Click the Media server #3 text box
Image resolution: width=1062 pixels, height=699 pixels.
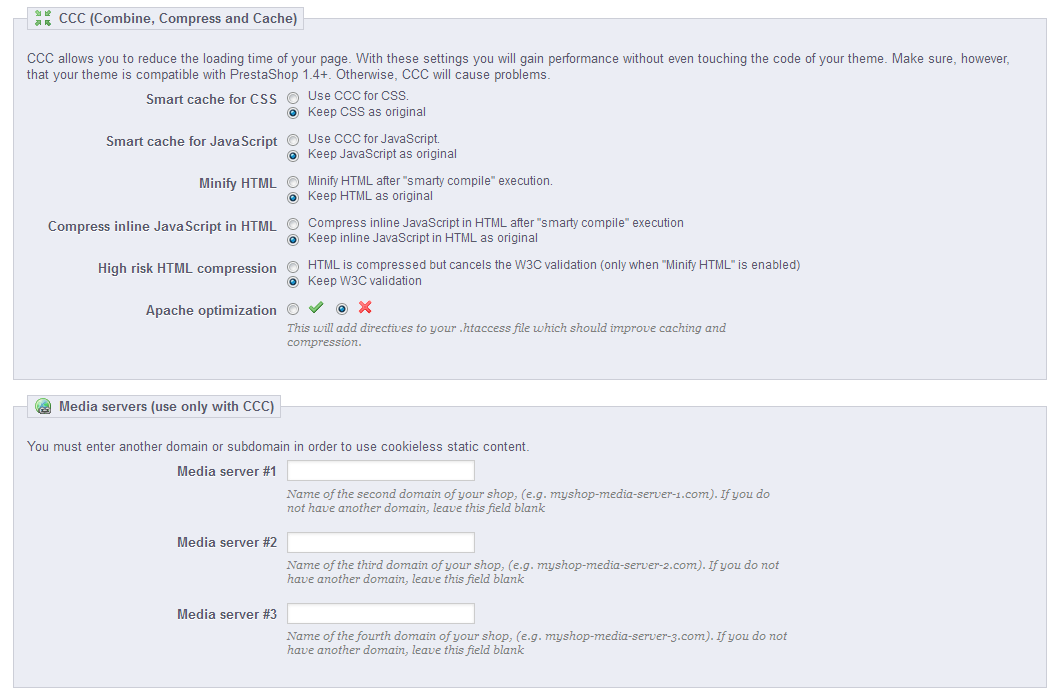380,614
